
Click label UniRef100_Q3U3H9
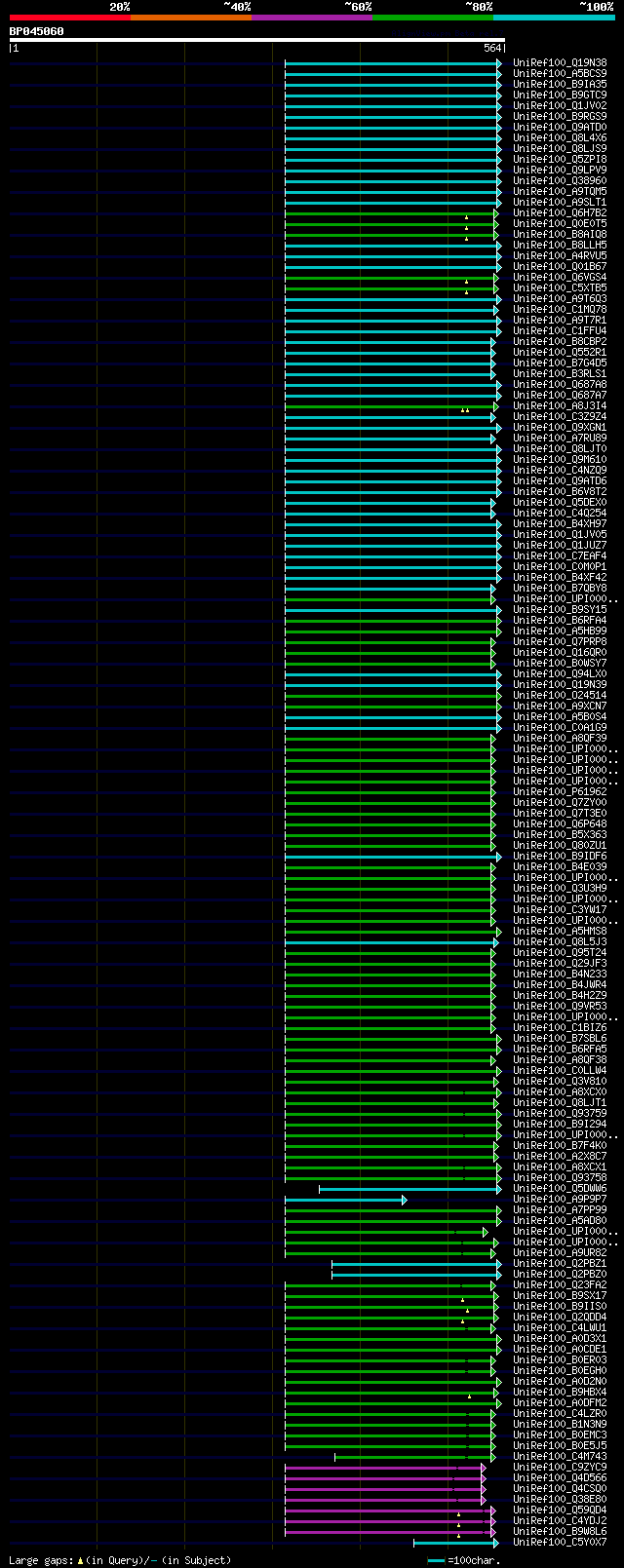pos(560,889)
